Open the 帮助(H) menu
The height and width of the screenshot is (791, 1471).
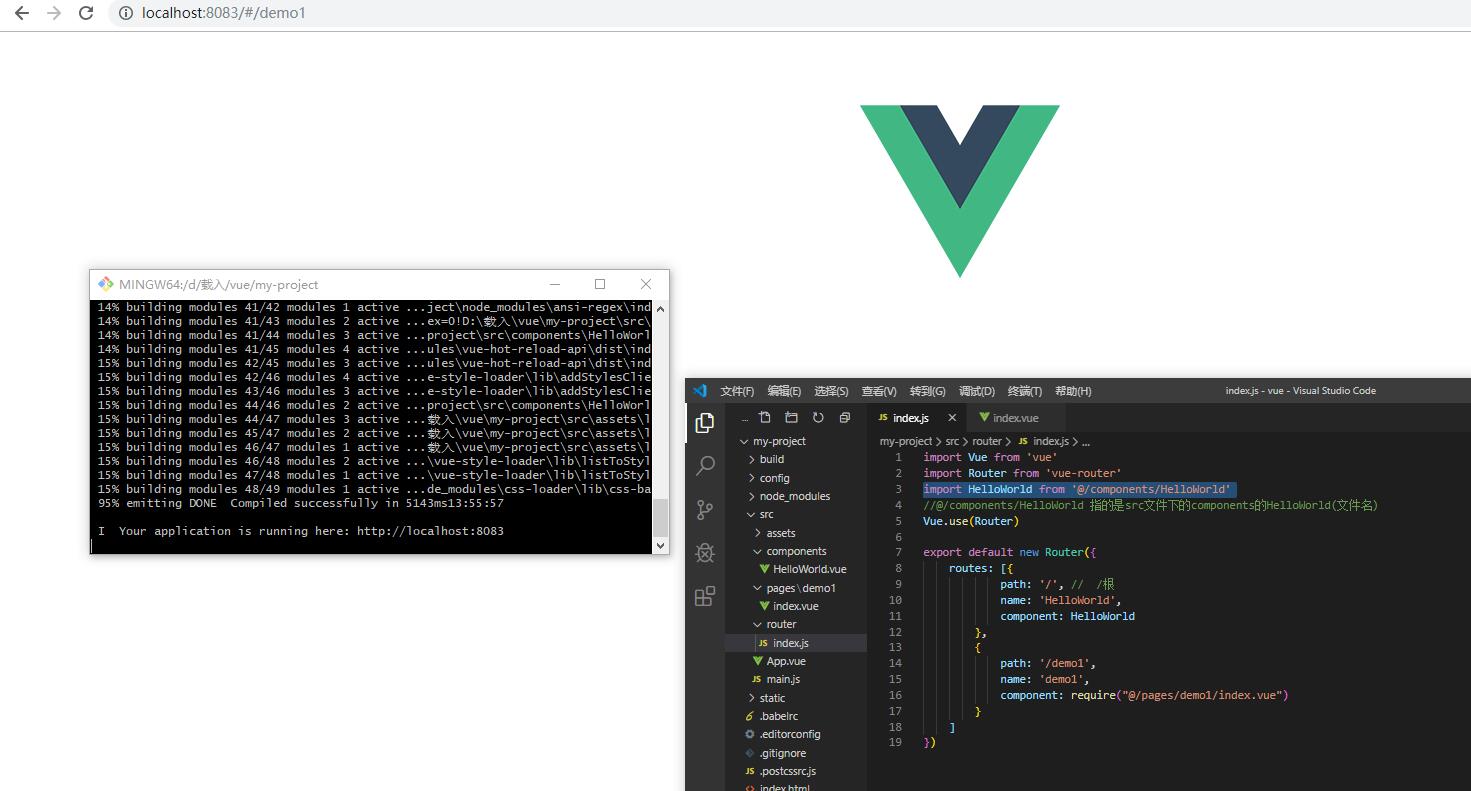point(1073,391)
